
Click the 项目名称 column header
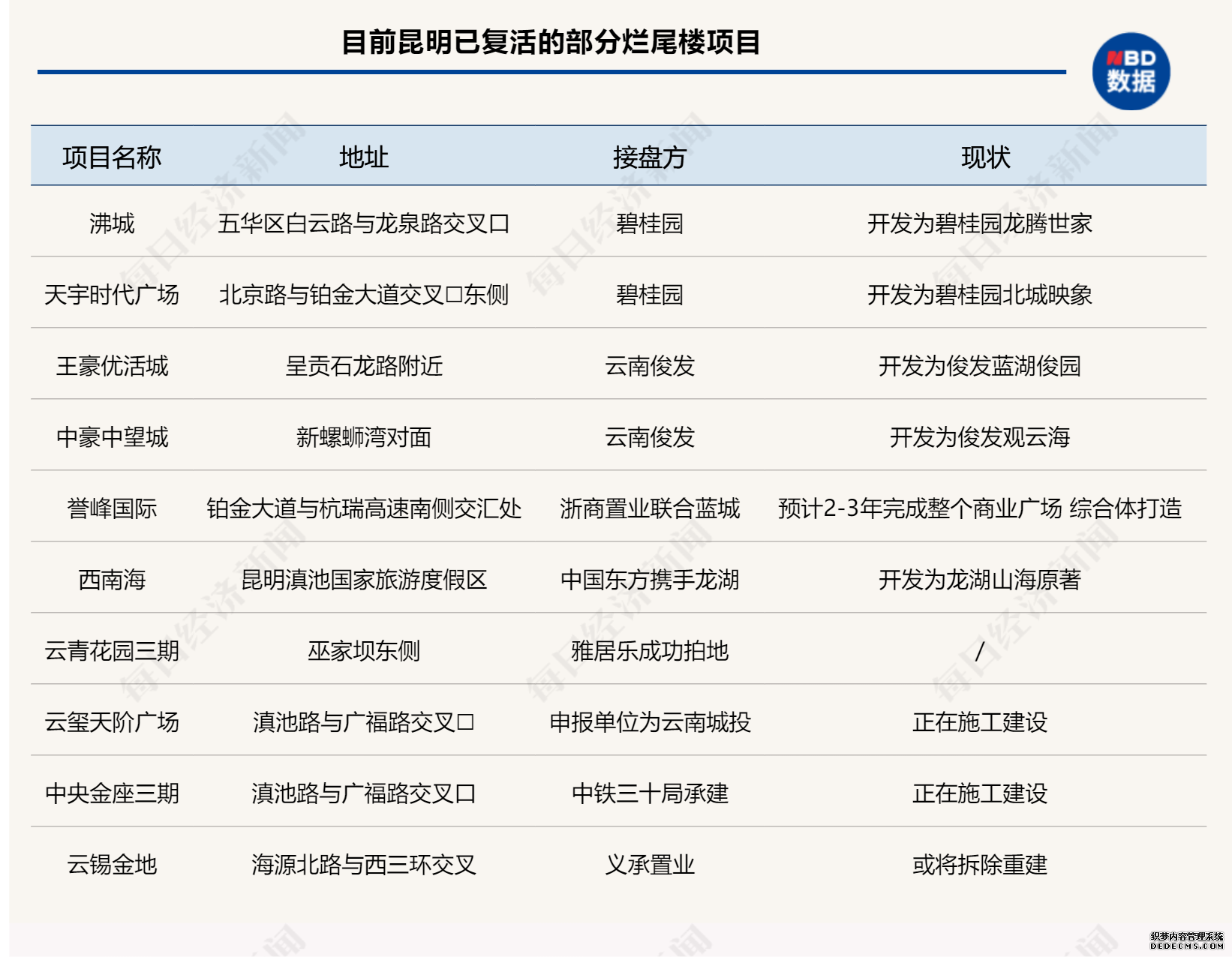coord(112,157)
